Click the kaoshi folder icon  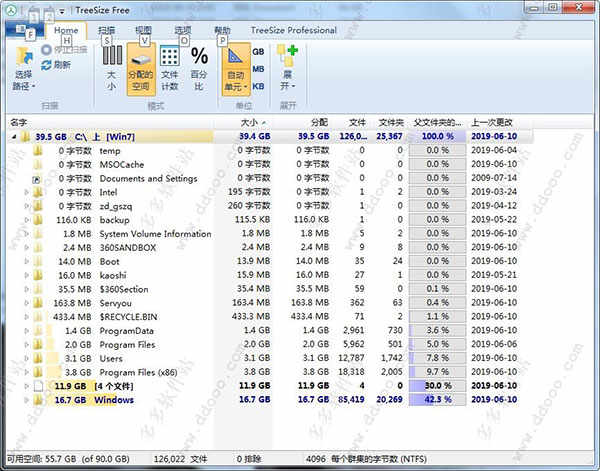pos(38,275)
